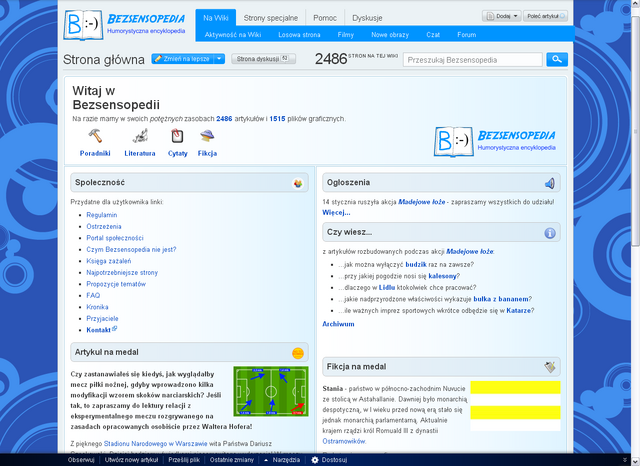Open the Lidlu article link
Screen dimensions: 640x466
coord(387,287)
